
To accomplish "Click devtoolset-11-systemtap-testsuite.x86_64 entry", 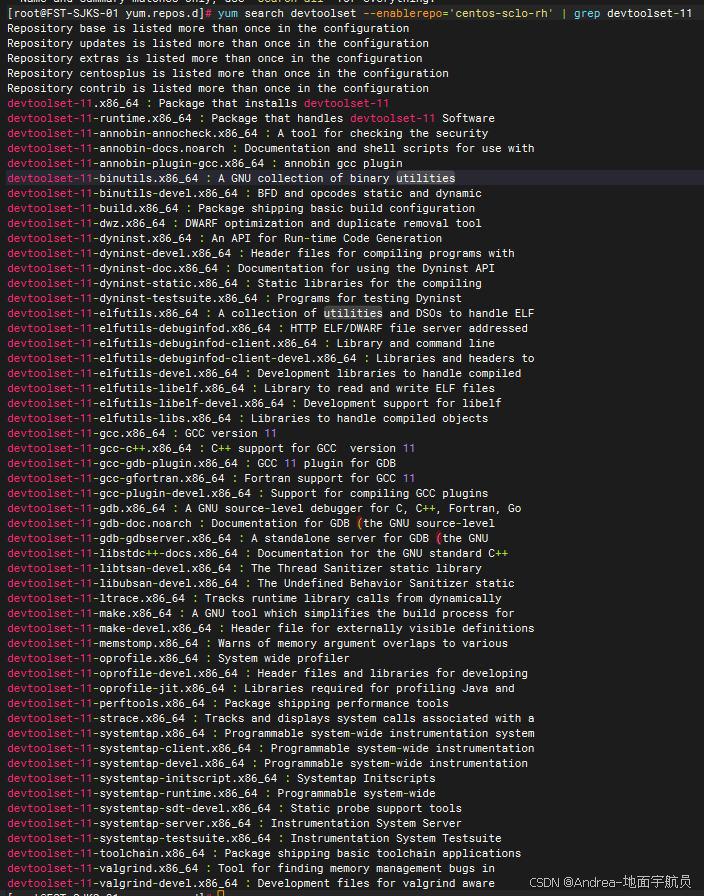I will tap(254, 838).
